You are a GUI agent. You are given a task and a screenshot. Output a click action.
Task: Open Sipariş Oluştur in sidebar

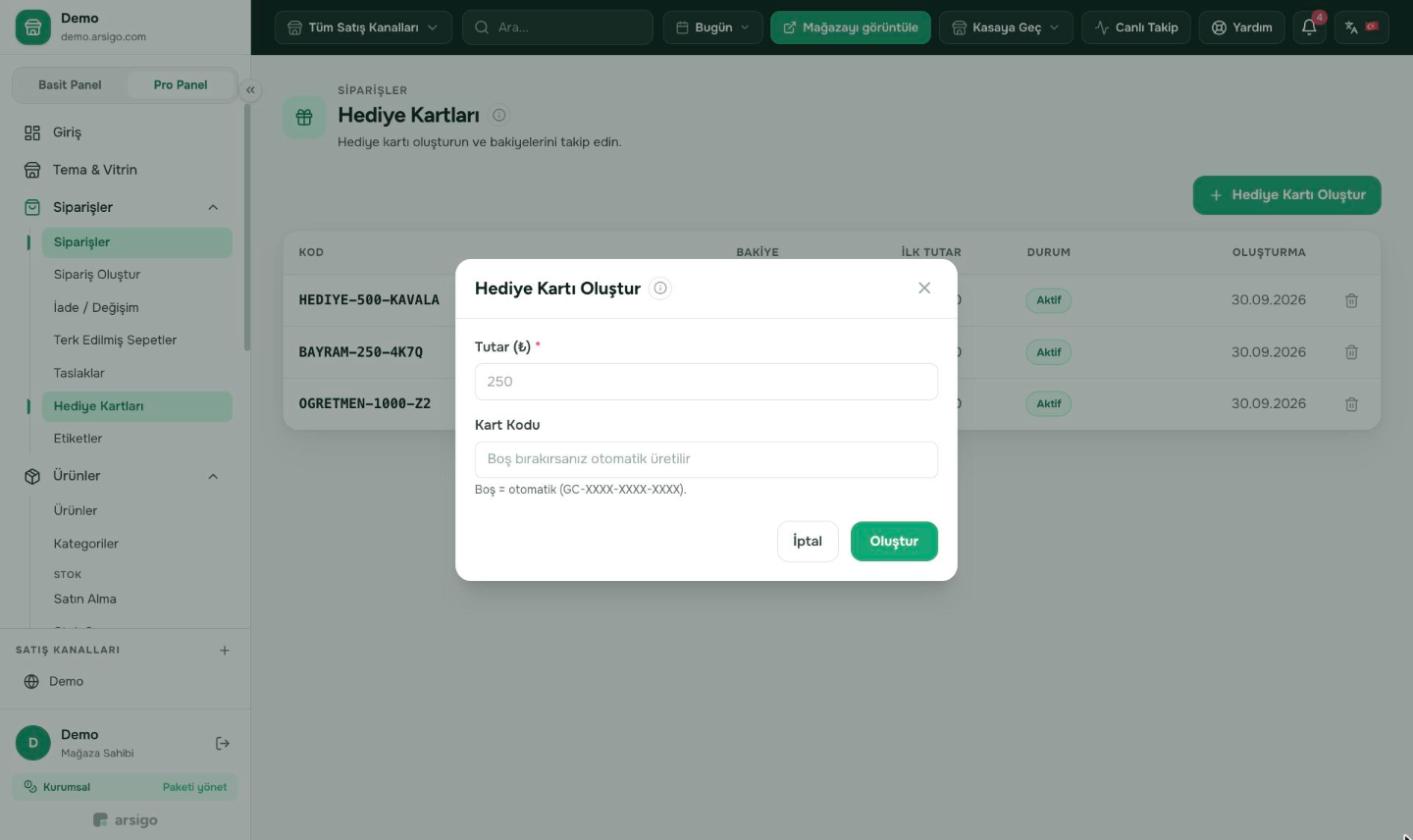pyautogui.click(x=97, y=274)
